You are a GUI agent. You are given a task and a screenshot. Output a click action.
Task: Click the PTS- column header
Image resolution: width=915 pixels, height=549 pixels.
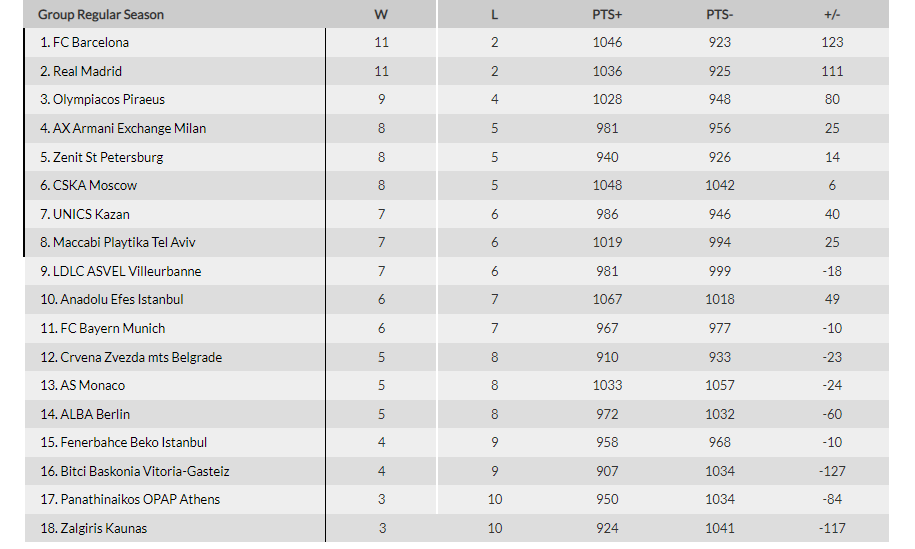[720, 15]
